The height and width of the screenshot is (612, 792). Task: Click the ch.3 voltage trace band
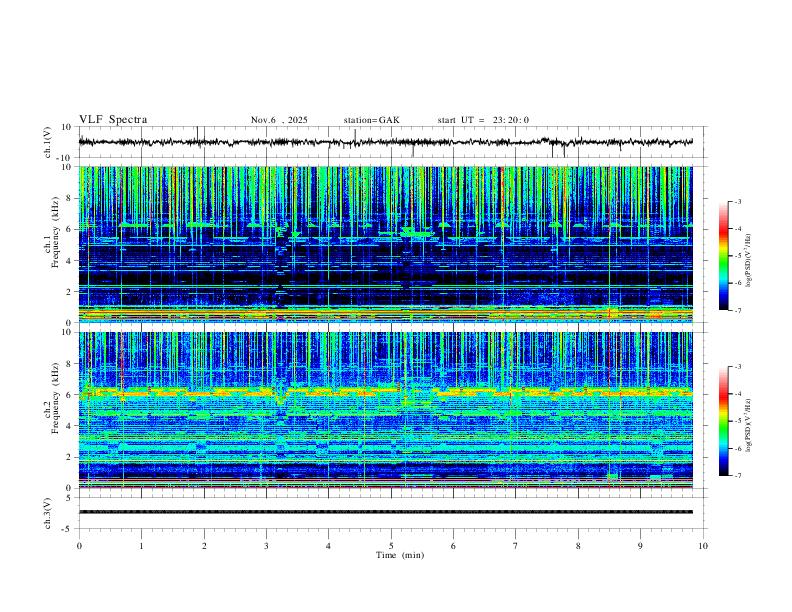click(385, 512)
